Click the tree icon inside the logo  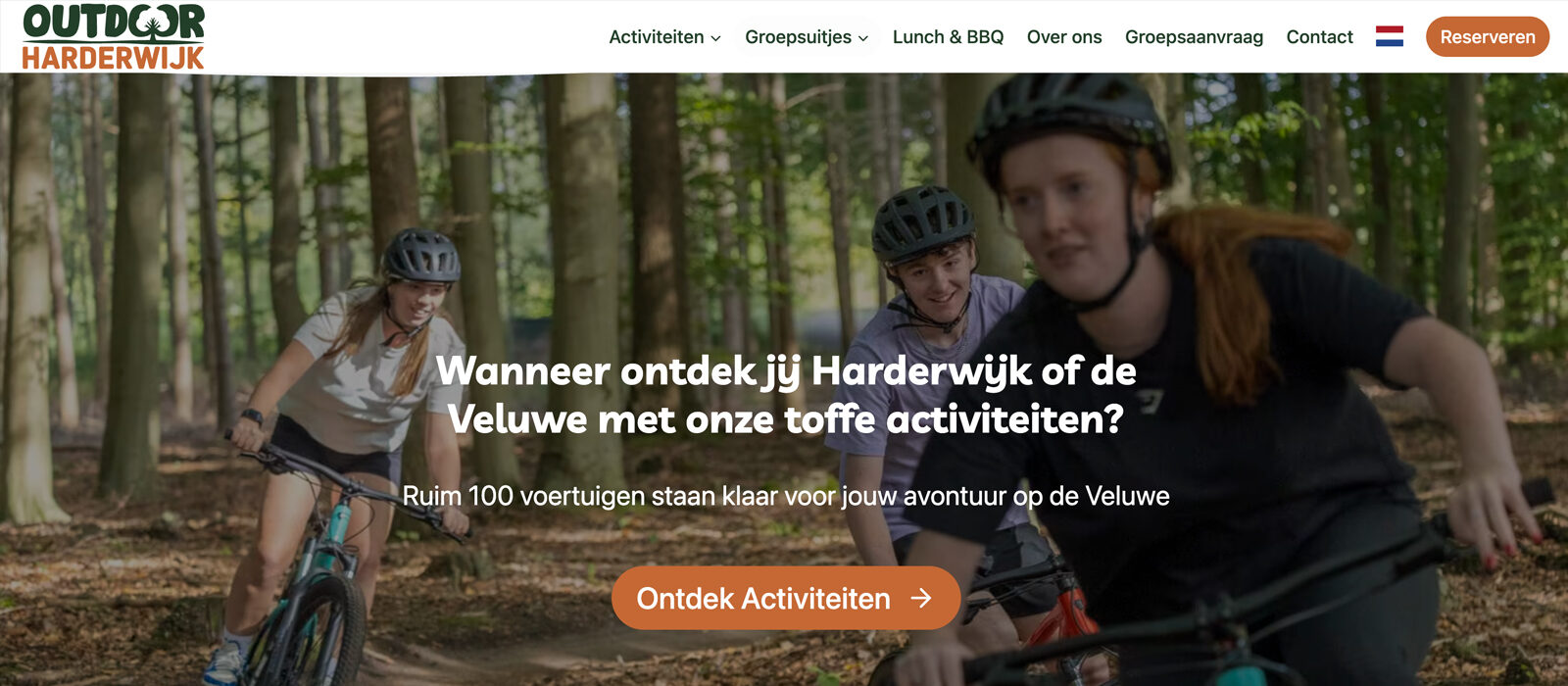coord(152,24)
